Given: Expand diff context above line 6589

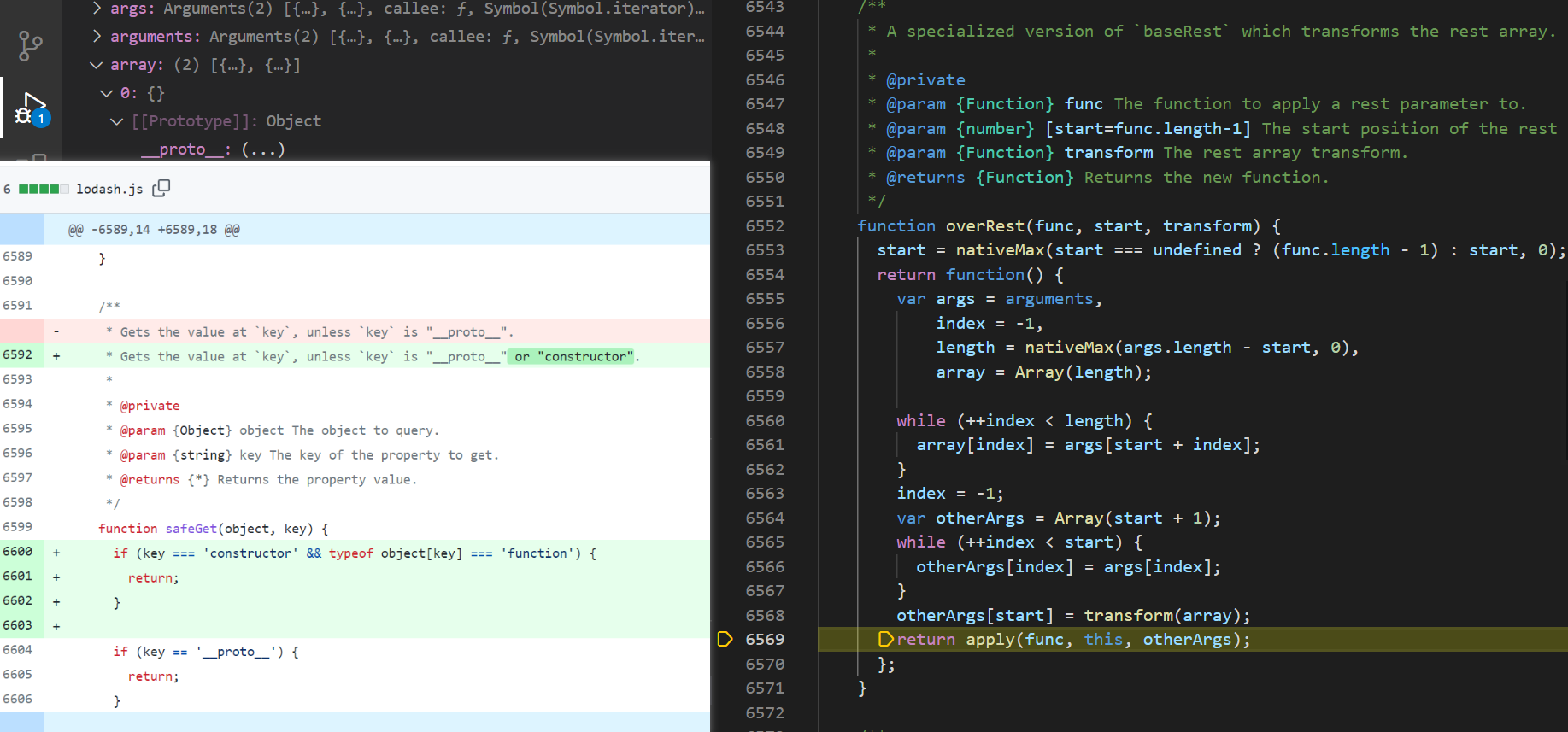Looking at the screenshot, I should (x=22, y=230).
